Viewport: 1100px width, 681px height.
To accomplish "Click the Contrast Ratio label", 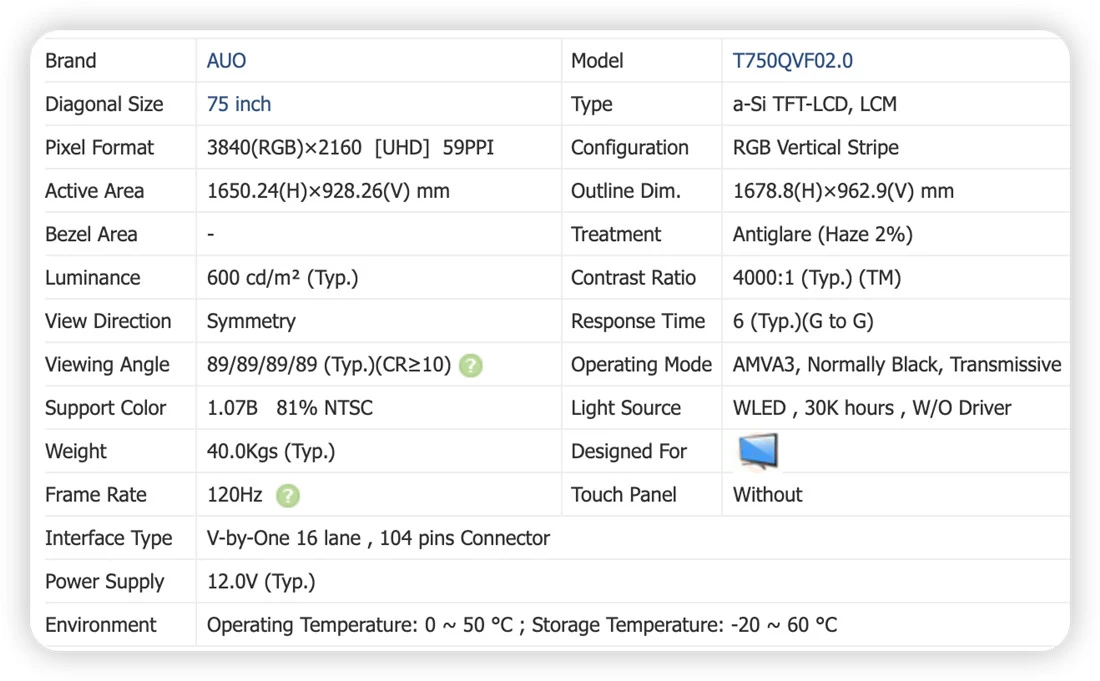I will [x=633, y=278].
